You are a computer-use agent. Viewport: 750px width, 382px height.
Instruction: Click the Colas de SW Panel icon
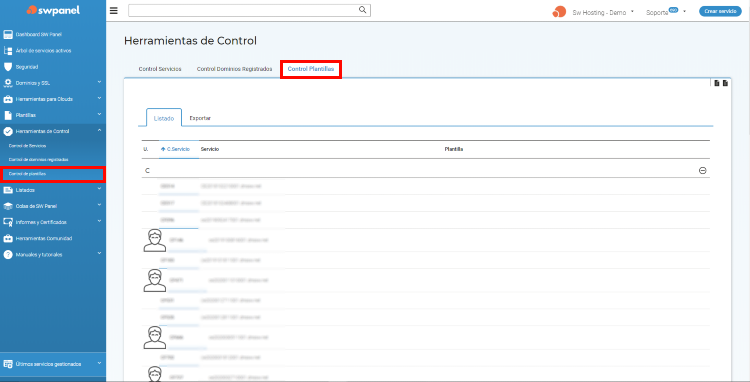(7, 206)
